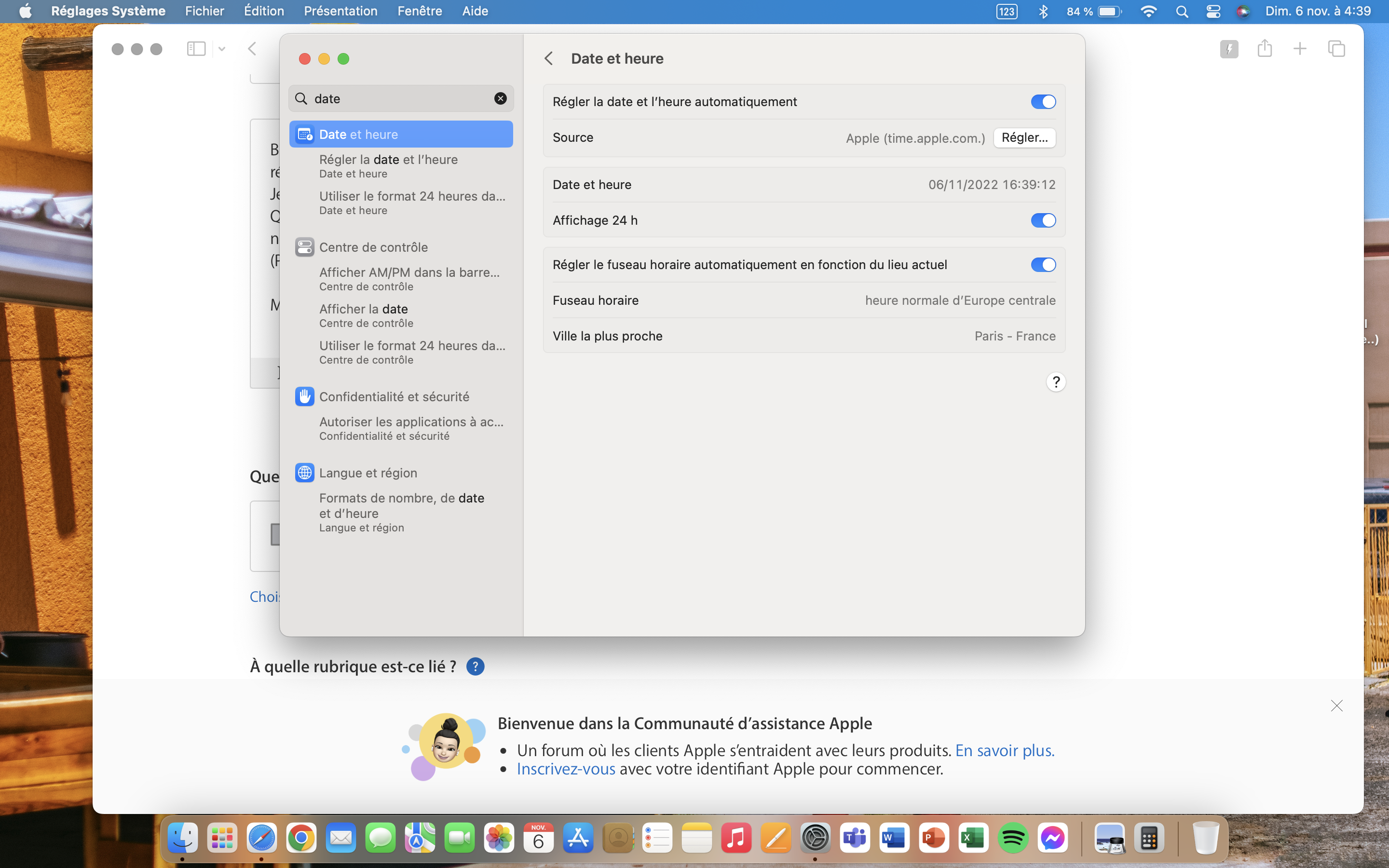The image size is (1389, 868).
Task: Clear the search field with the X icon
Action: (500, 99)
